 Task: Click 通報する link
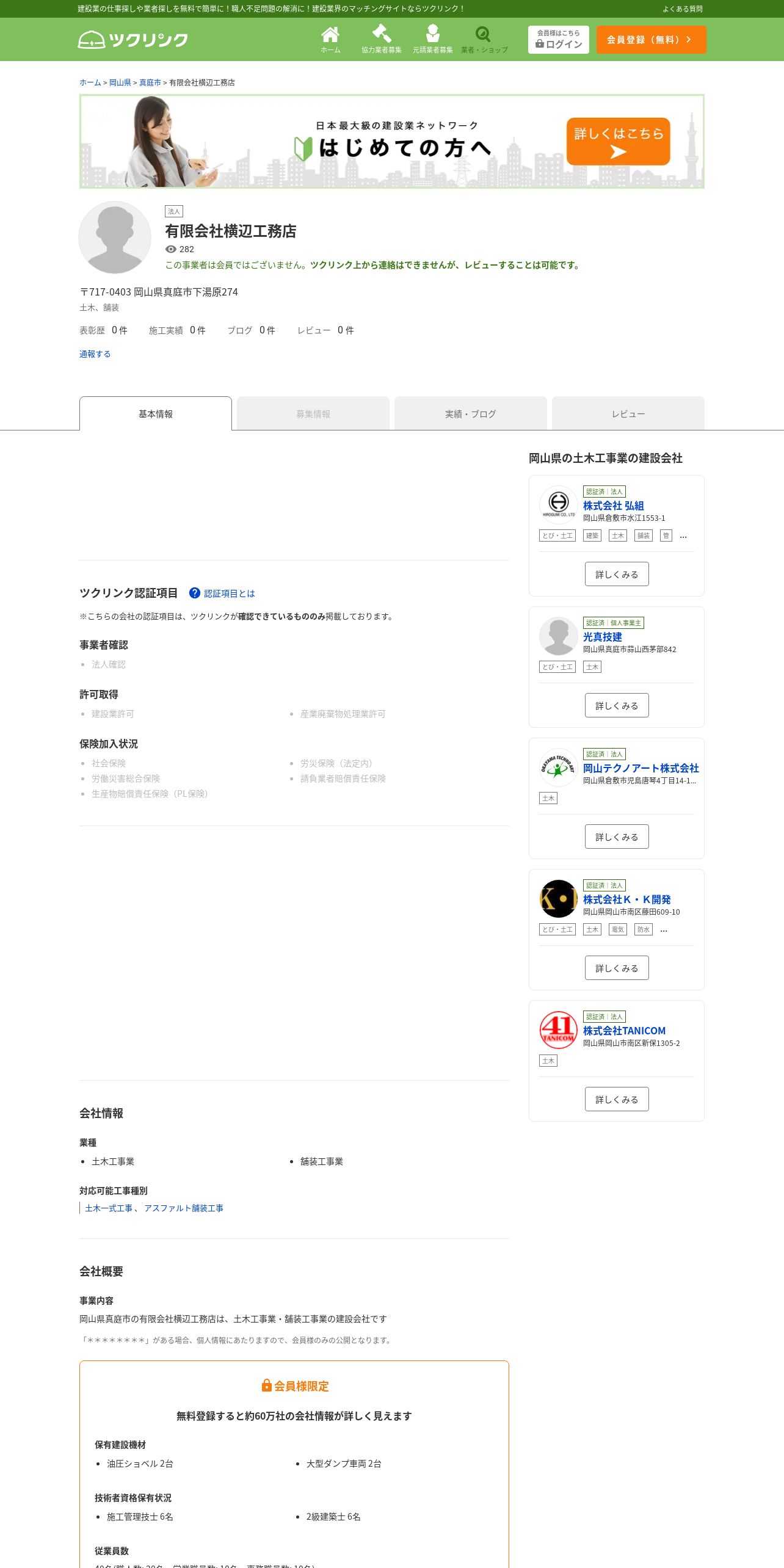pos(95,354)
